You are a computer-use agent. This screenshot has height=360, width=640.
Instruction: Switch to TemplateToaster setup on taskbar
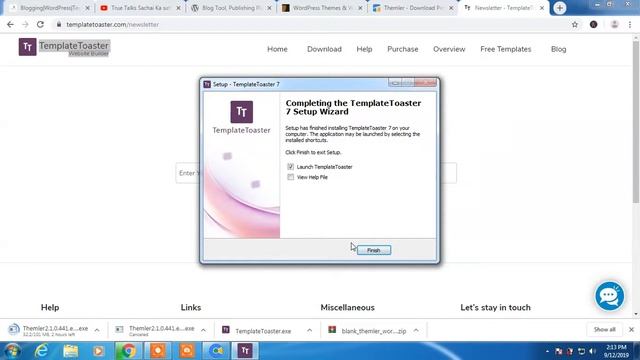click(x=245, y=351)
